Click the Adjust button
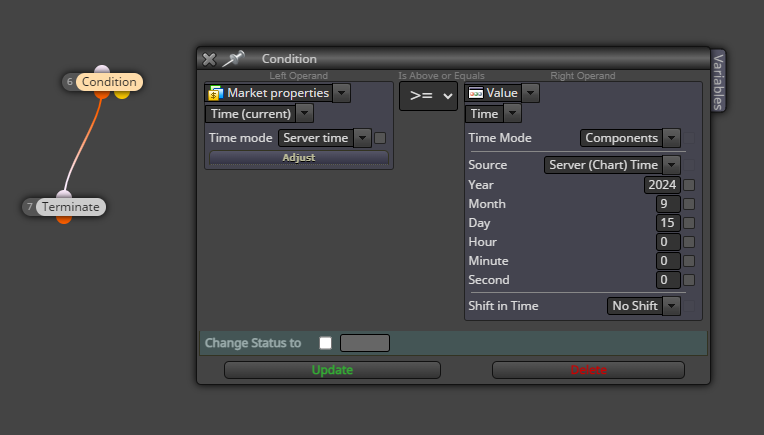 click(x=299, y=157)
